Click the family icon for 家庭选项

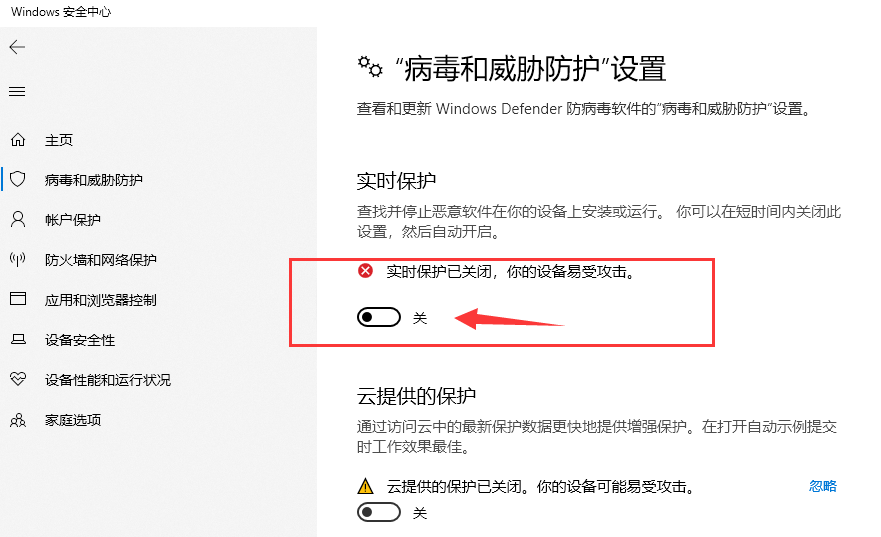click(18, 420)
